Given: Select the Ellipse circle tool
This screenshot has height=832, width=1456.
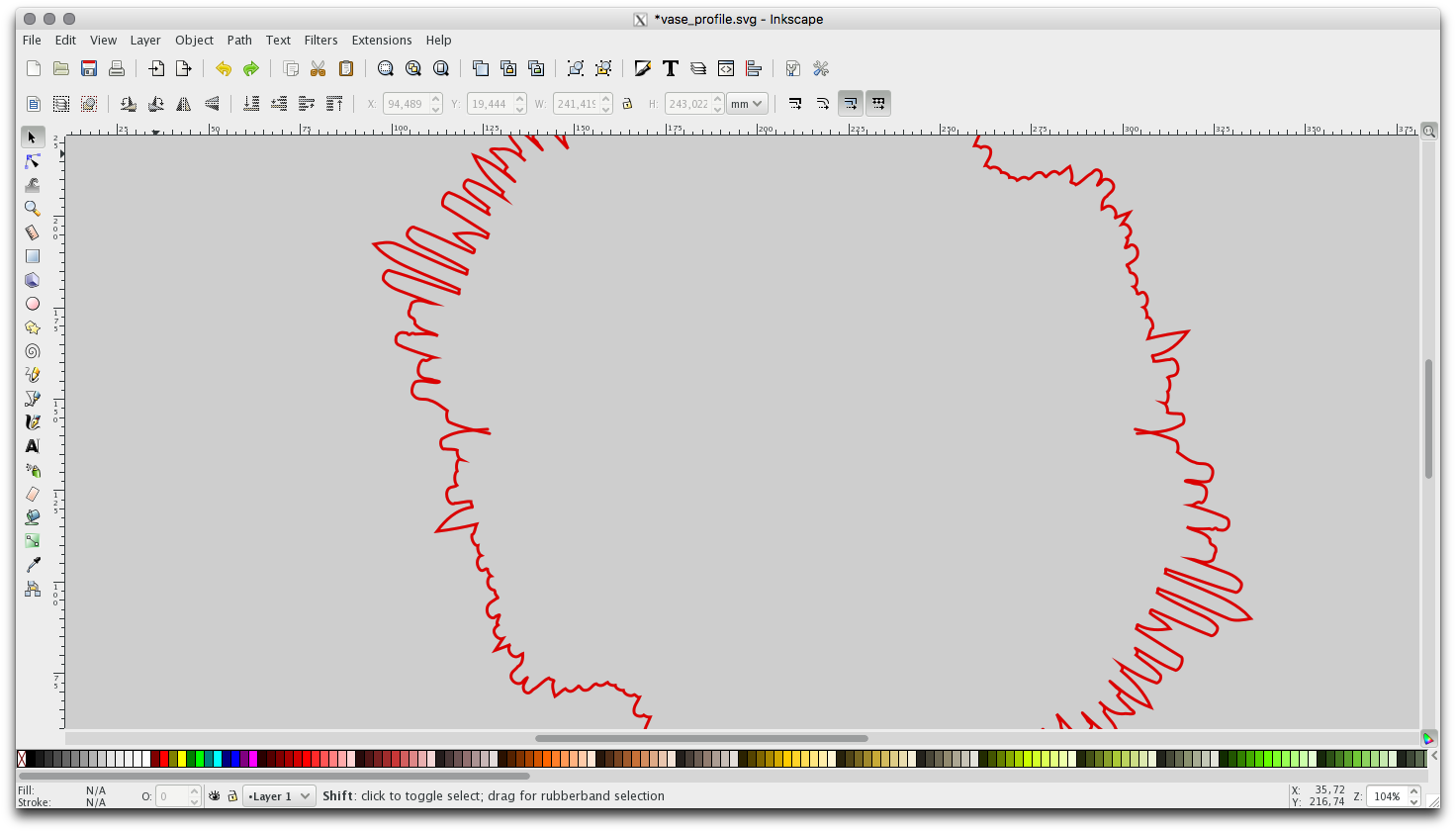Looking at the screenshot, I should point(33,304).
